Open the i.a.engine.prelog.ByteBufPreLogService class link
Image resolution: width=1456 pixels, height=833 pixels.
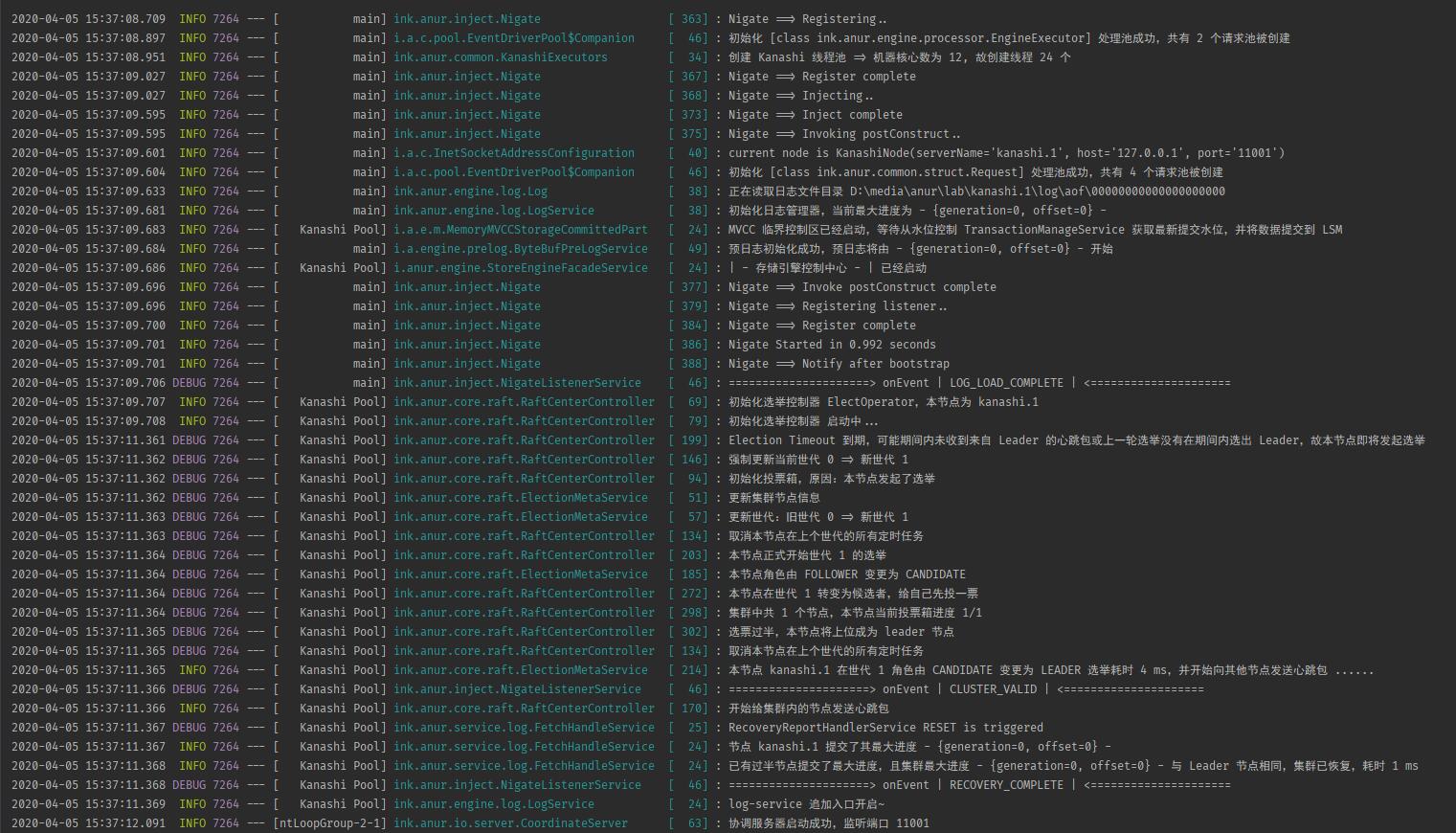(520, 249)
